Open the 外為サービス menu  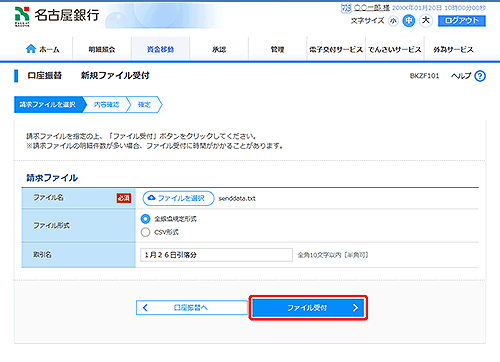pos(453,49)
